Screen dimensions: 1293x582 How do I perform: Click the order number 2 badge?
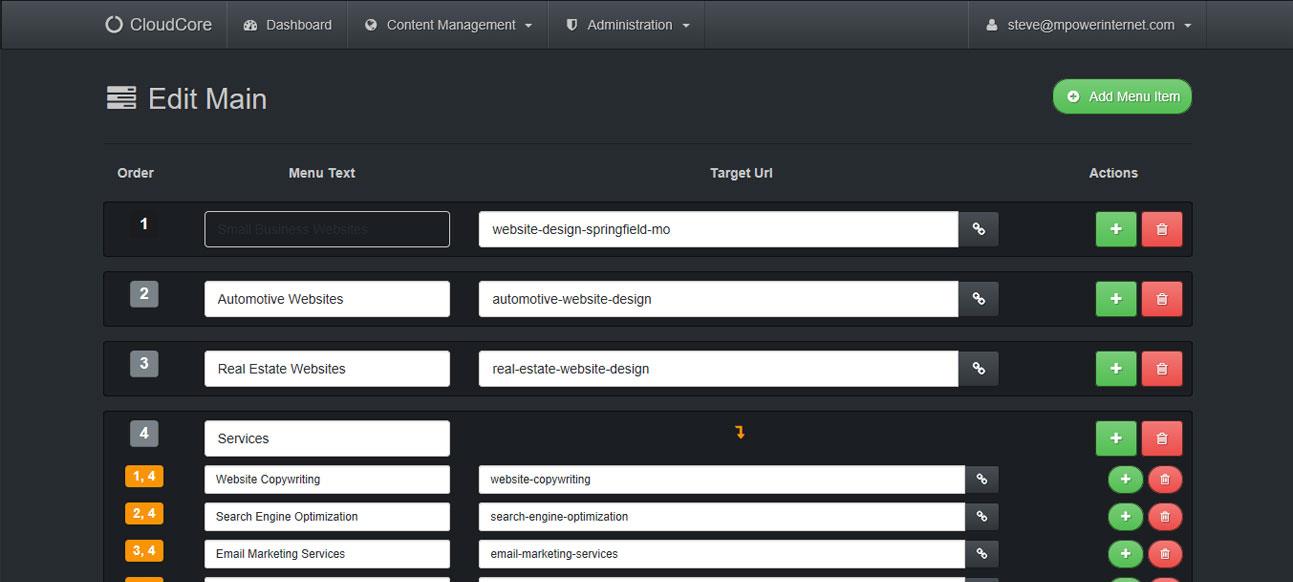(x=144, y=294)
